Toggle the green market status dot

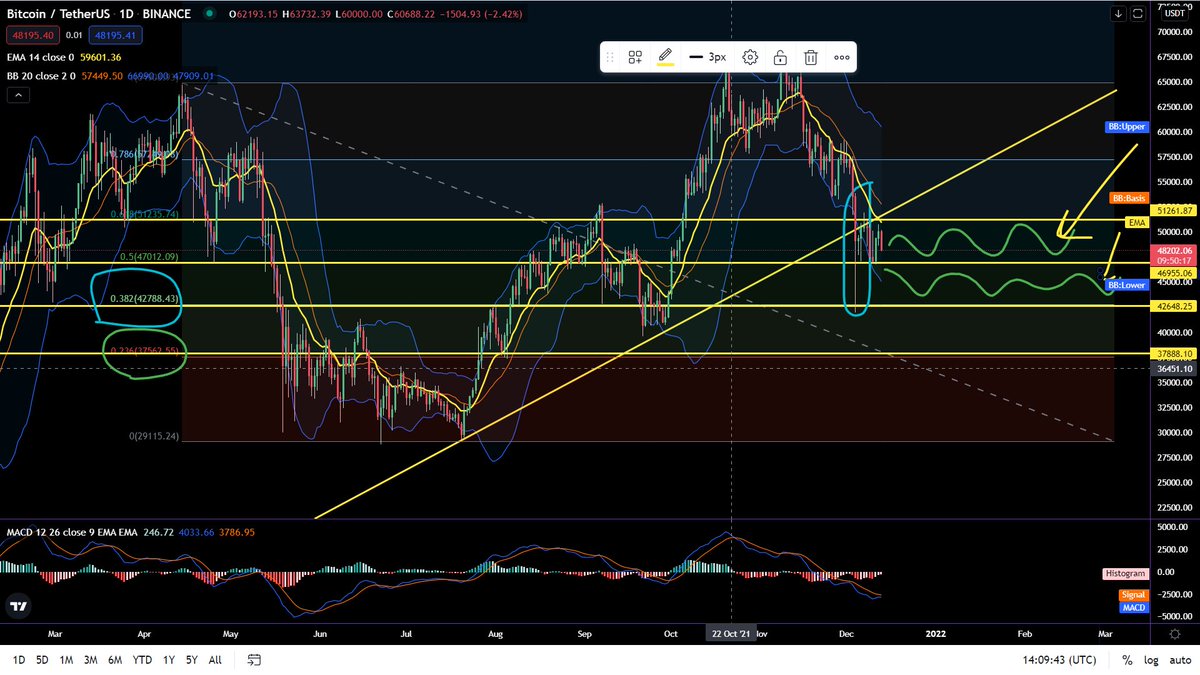point(207,15)
